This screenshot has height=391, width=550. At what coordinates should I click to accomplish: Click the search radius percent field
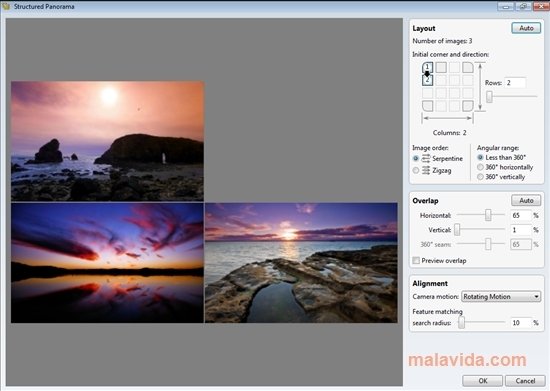[x=521, y=323]
